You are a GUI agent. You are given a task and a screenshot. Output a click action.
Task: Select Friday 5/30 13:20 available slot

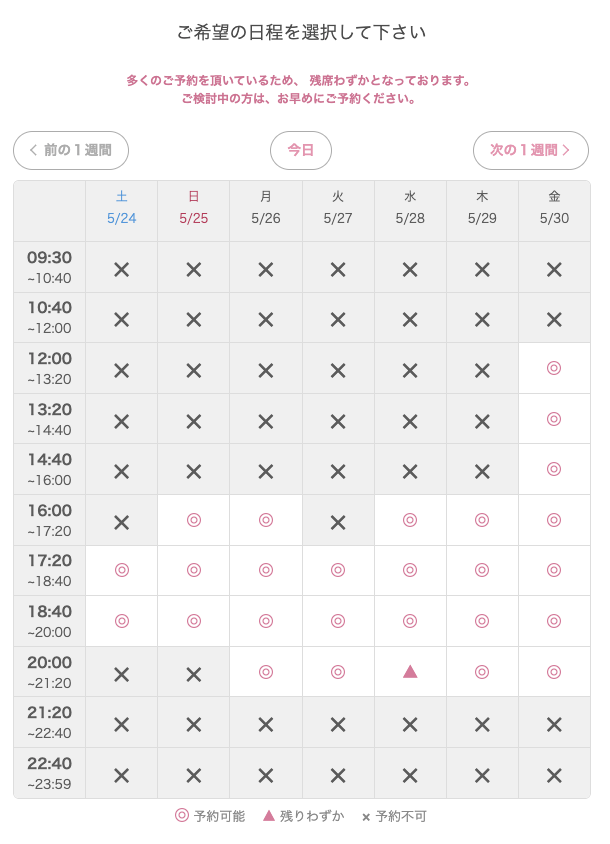pyautogui.click(x=554, y=419)
